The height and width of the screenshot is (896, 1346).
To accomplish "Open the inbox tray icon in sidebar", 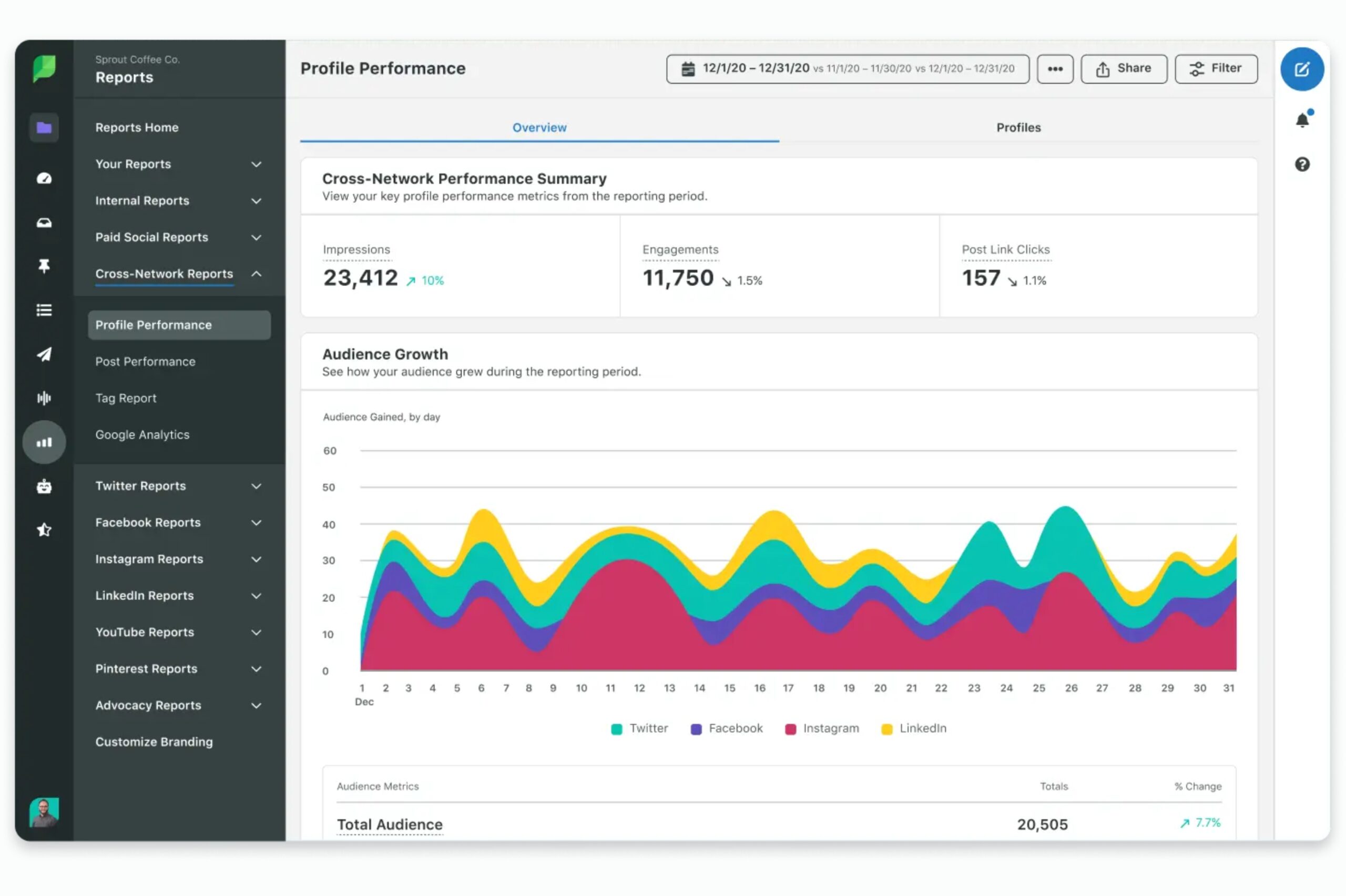I will click(44, 222).
